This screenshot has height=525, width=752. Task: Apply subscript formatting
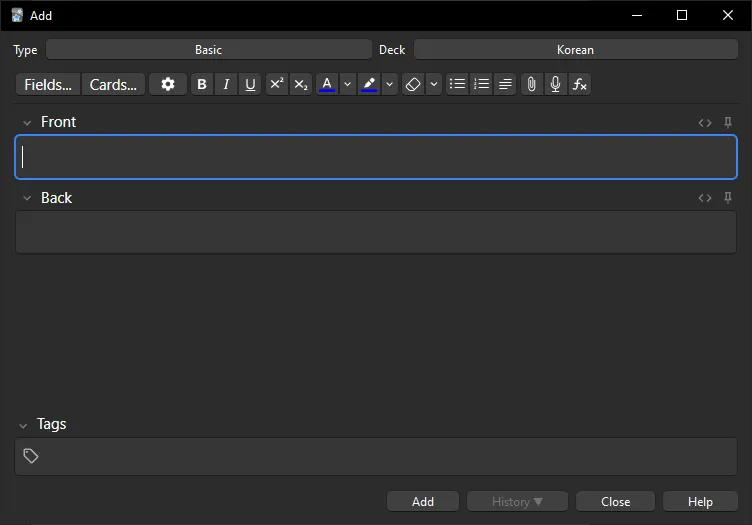[301, 85]
